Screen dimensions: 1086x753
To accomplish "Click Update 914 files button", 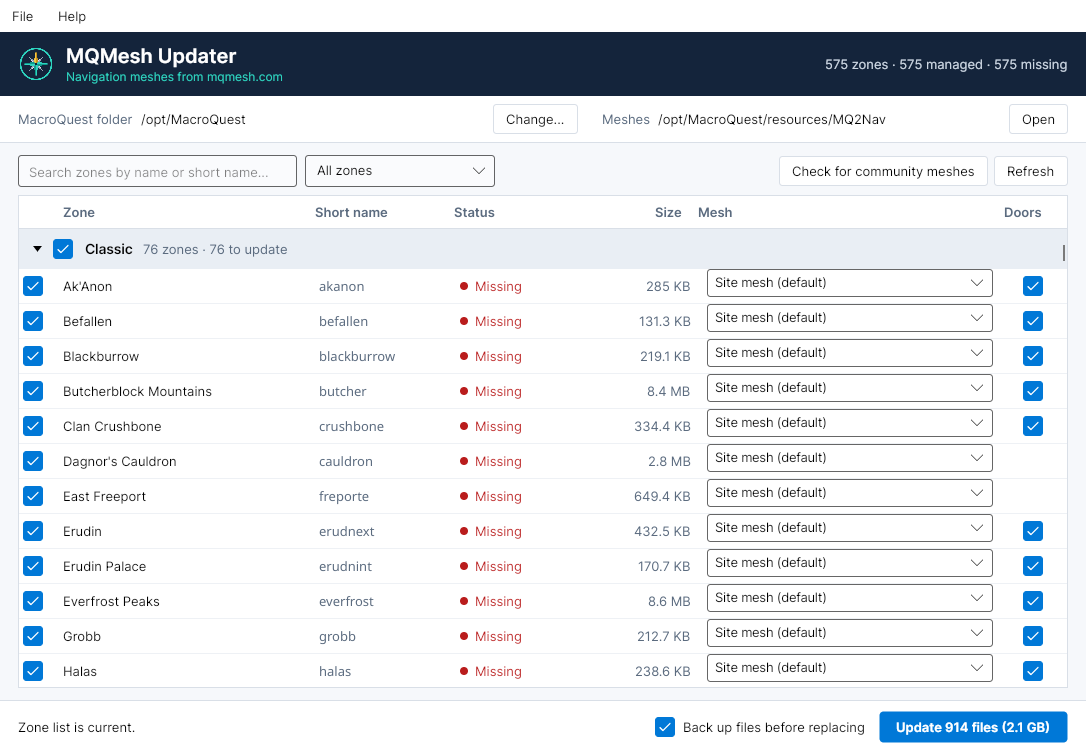I will point(972,727).
